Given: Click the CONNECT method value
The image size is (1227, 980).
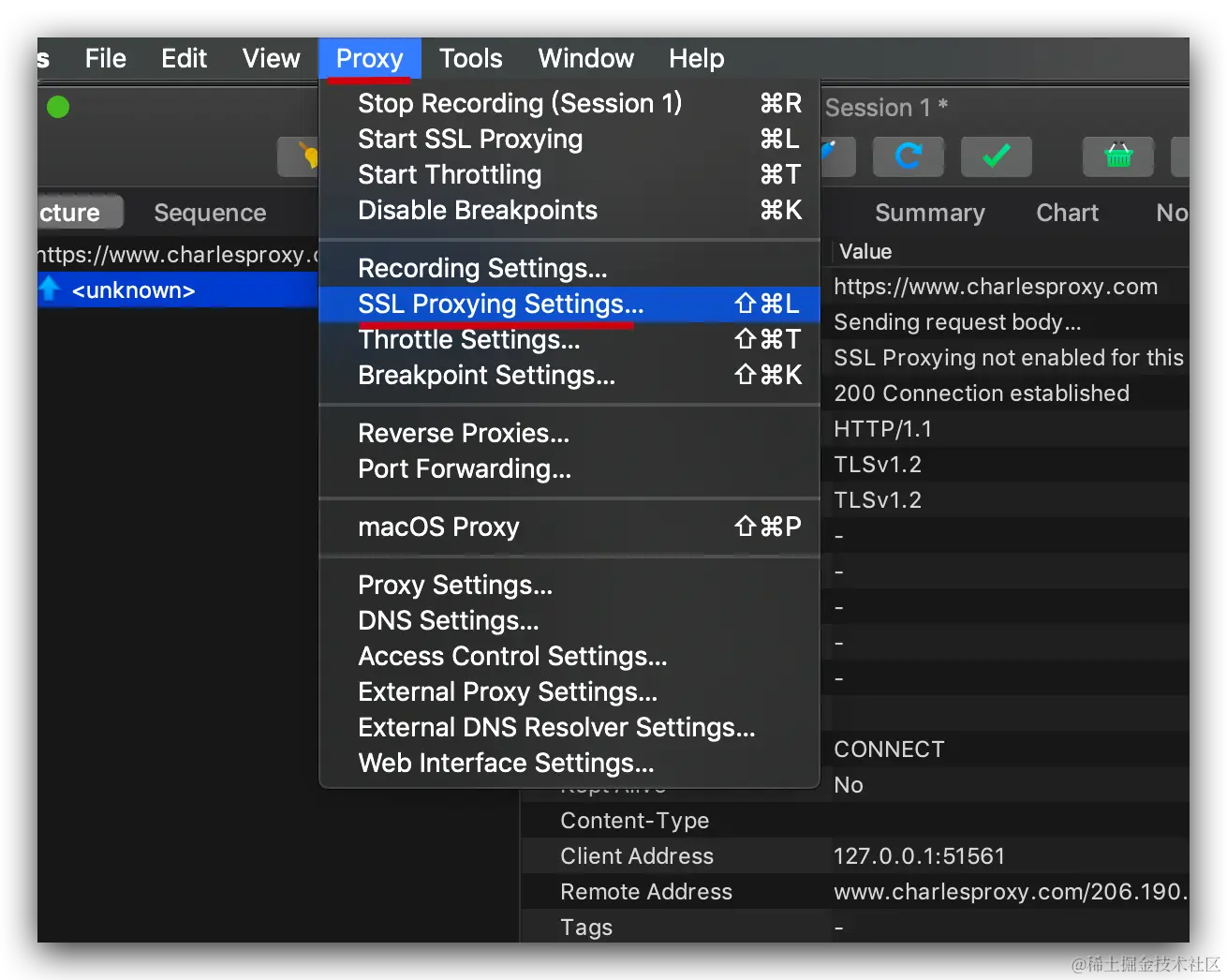Looking at the screenshot, I should 889,750.
